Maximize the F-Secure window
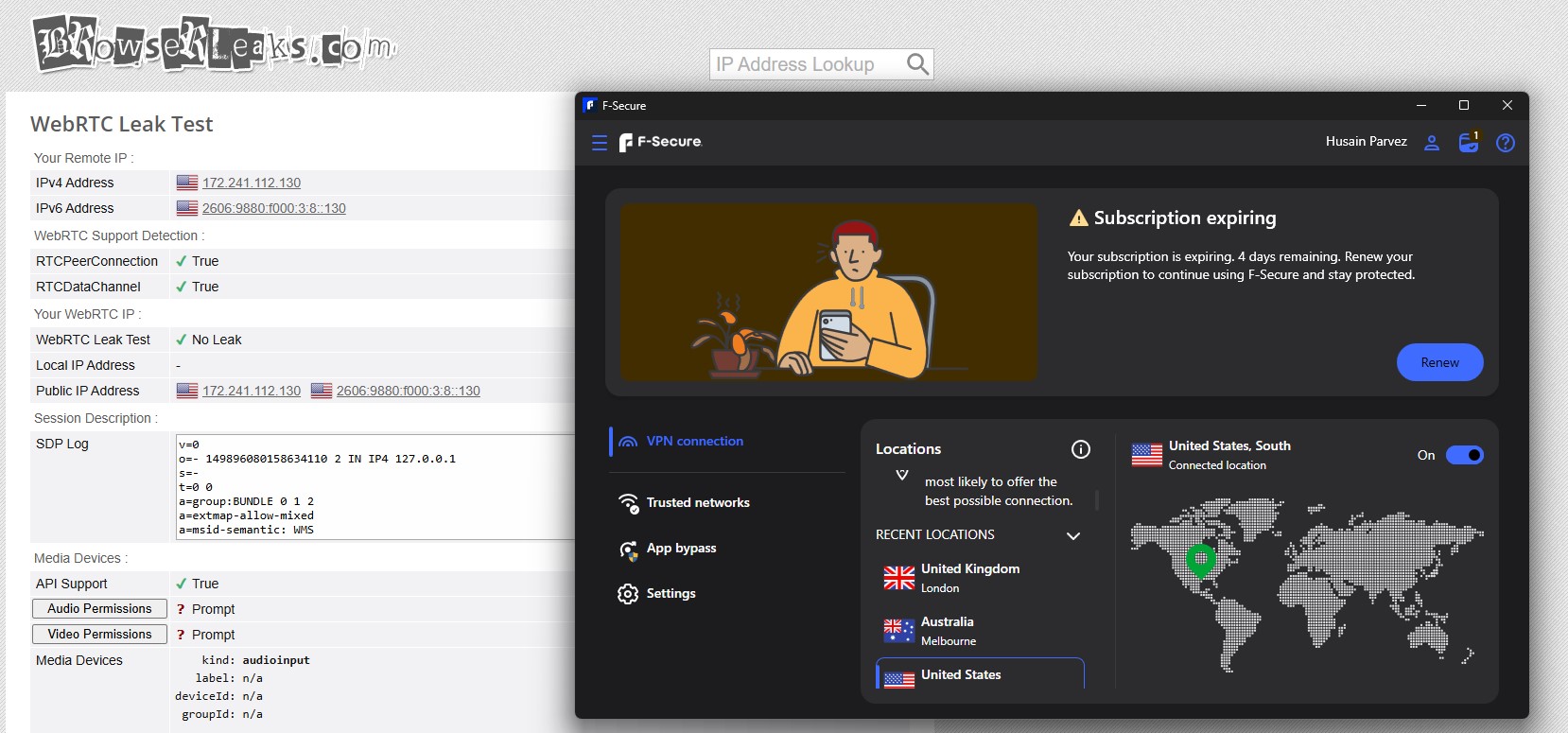 [x=1464, y=106]
